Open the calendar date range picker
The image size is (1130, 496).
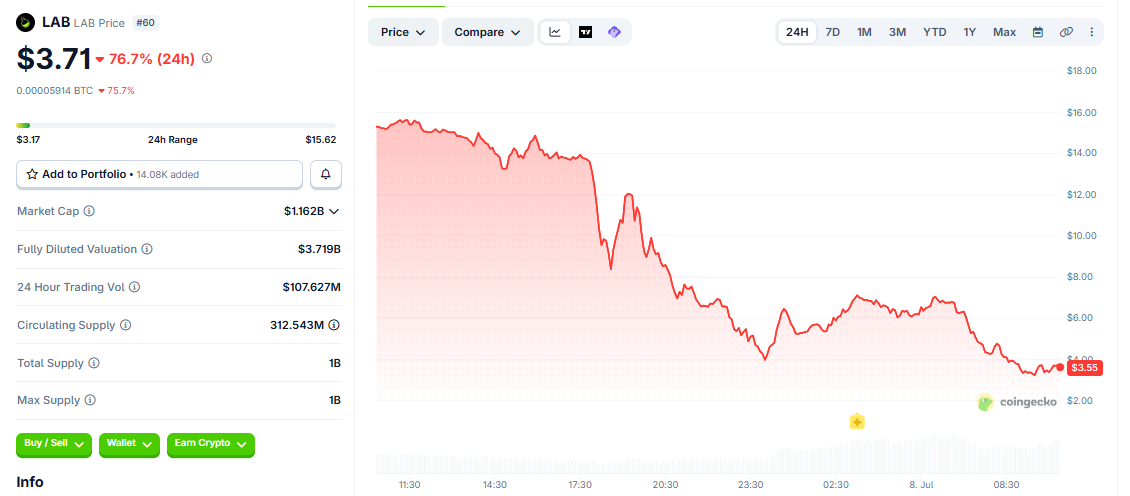1038,32
